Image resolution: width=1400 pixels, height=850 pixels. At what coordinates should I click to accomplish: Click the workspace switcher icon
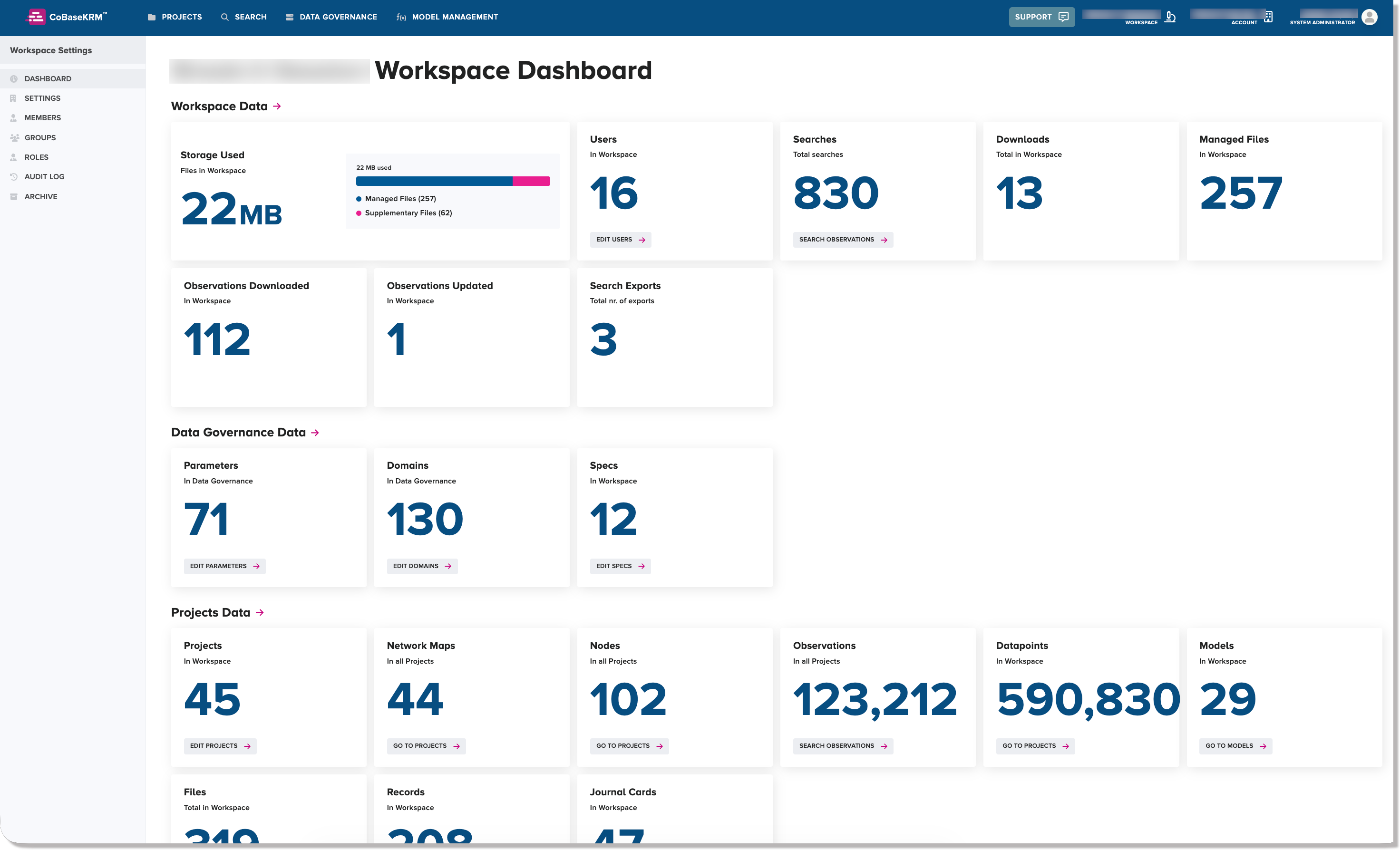point(1170,17)
